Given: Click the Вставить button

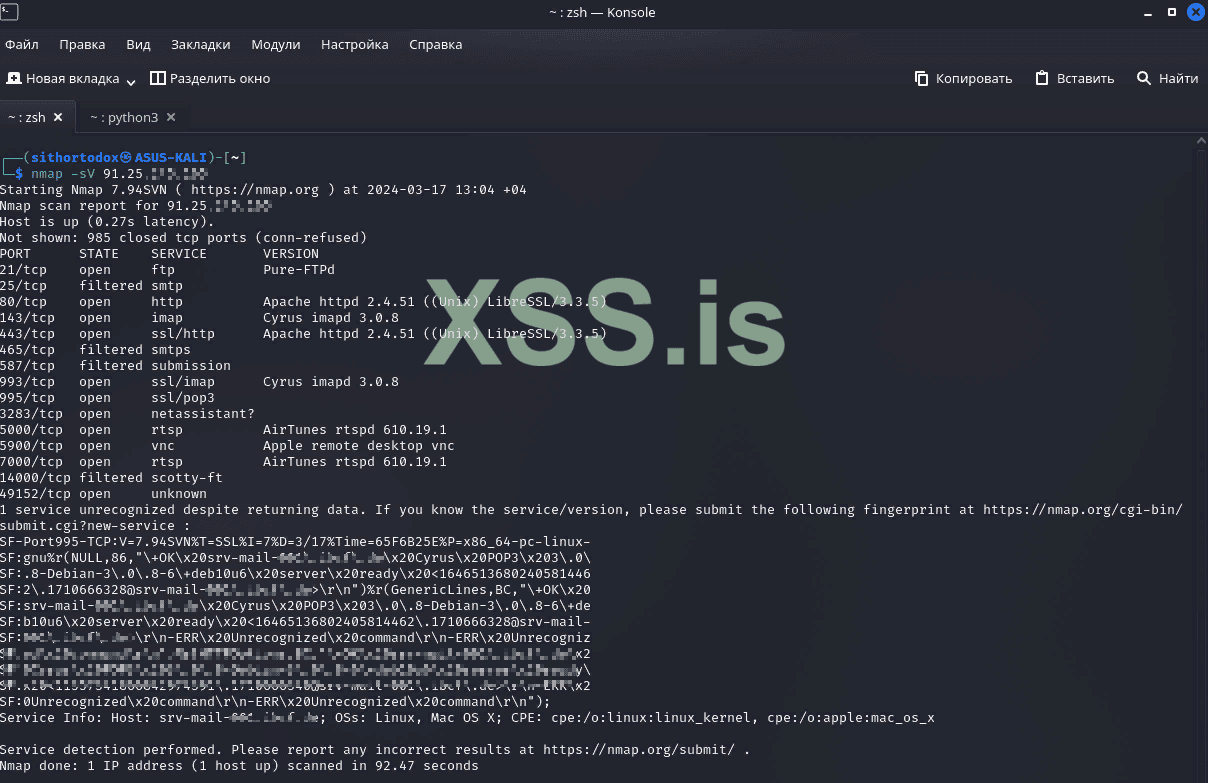Looking at the screenshot, I should pyautogui.click(x=1075, y=78).
